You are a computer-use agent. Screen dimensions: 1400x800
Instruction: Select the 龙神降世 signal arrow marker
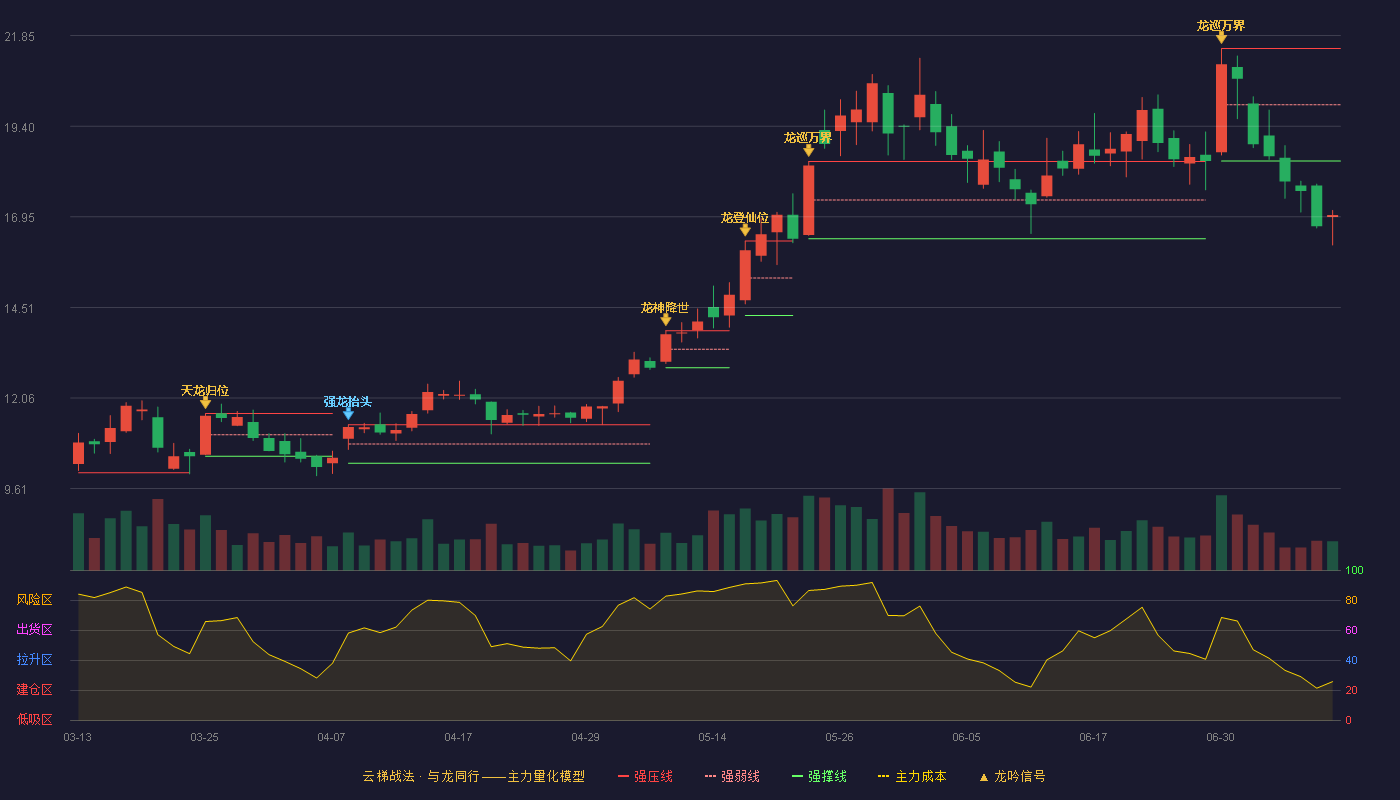tap(666, 320)
